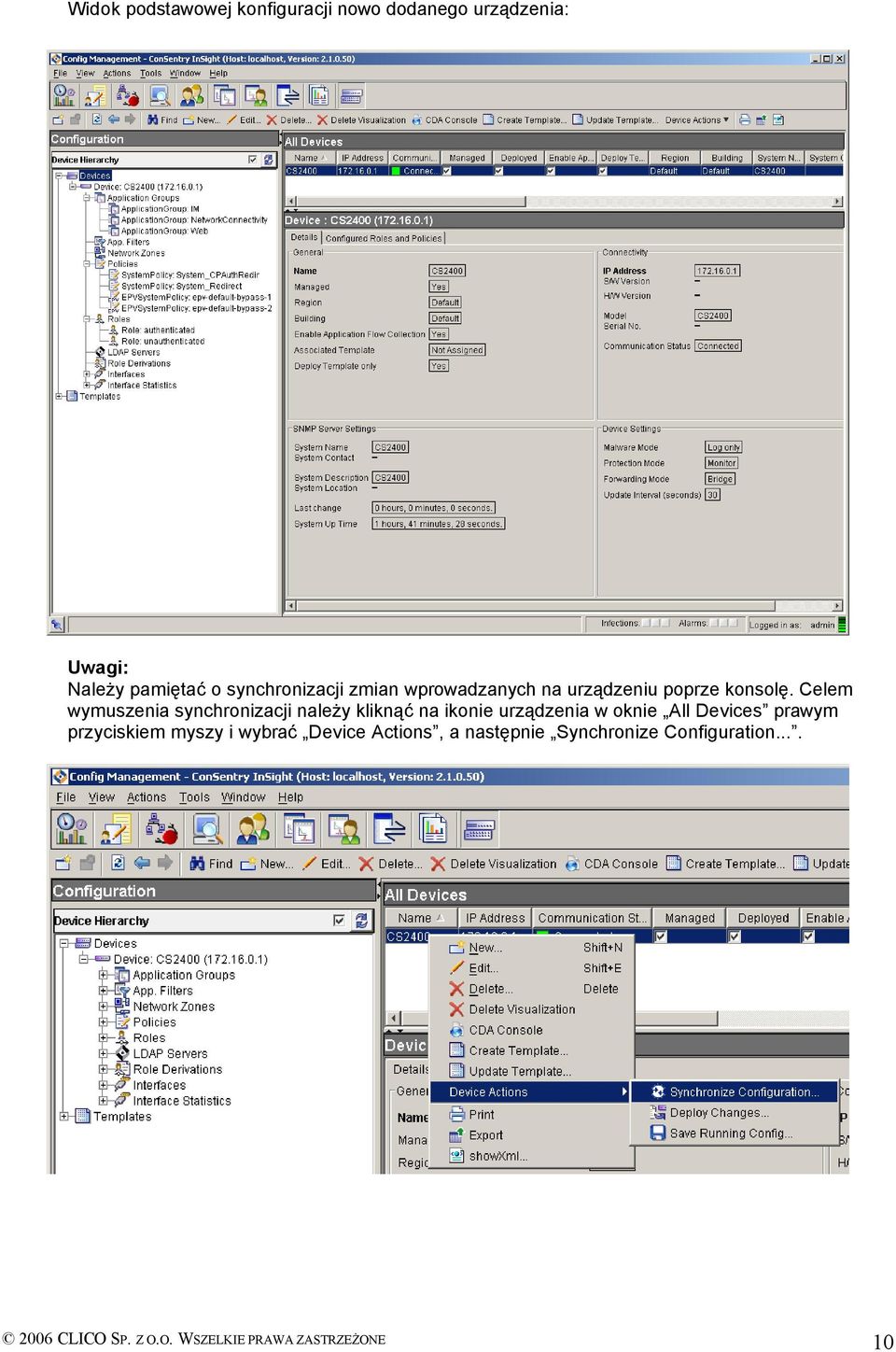
Task: Expand the Policies node in the bottom screenshot's tree
Action: pyautogui.click(x=104, y=1022)
